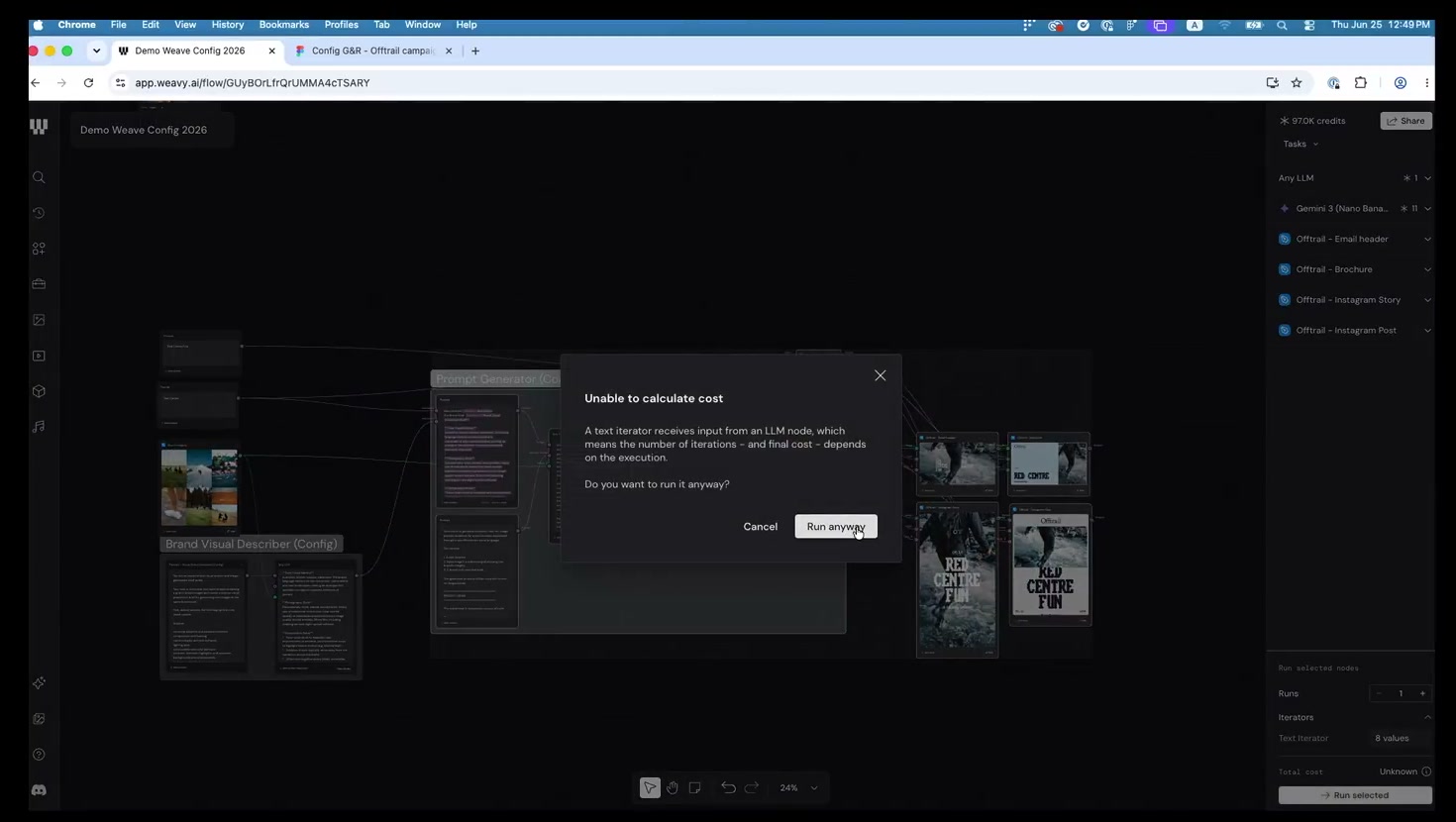Open Chrome Profiles menu
Screen dimensions: 1456x822
coord(342,25)
